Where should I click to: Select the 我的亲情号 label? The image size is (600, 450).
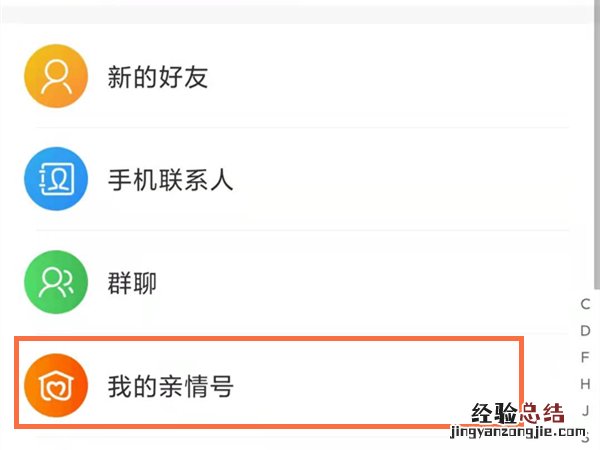pos(170,386)
